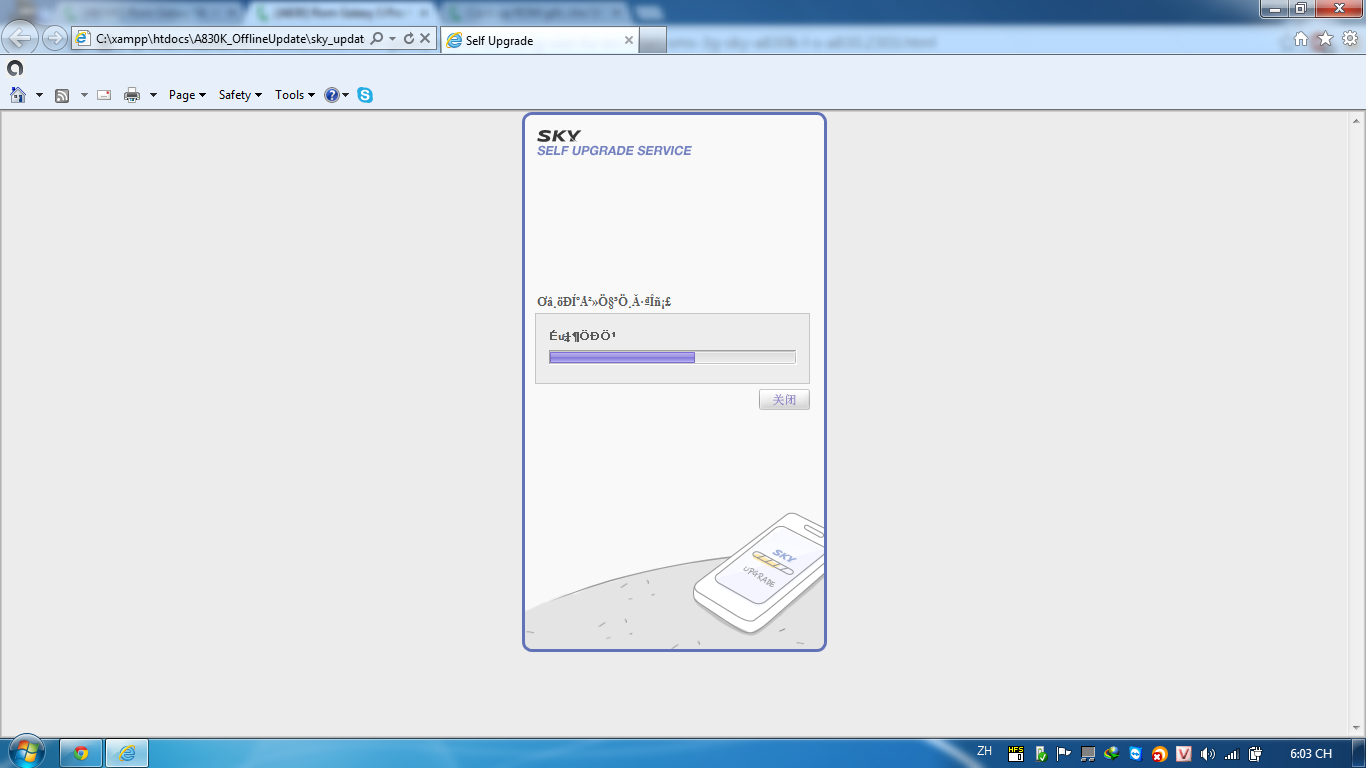Stop loading with the address bar X
This screenshot has height=768, width=1366.
point(424,38)
